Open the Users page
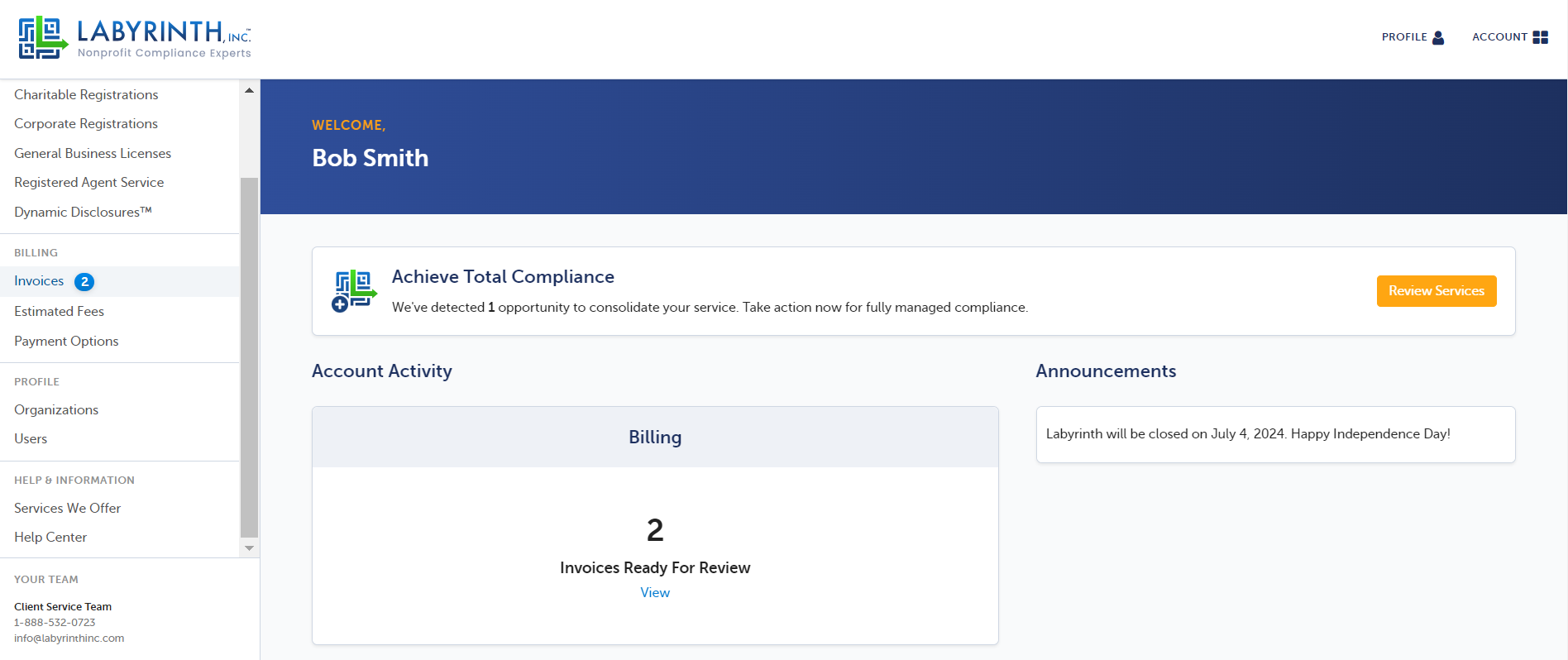1568x660 pixels. click(x=31, y=438)
